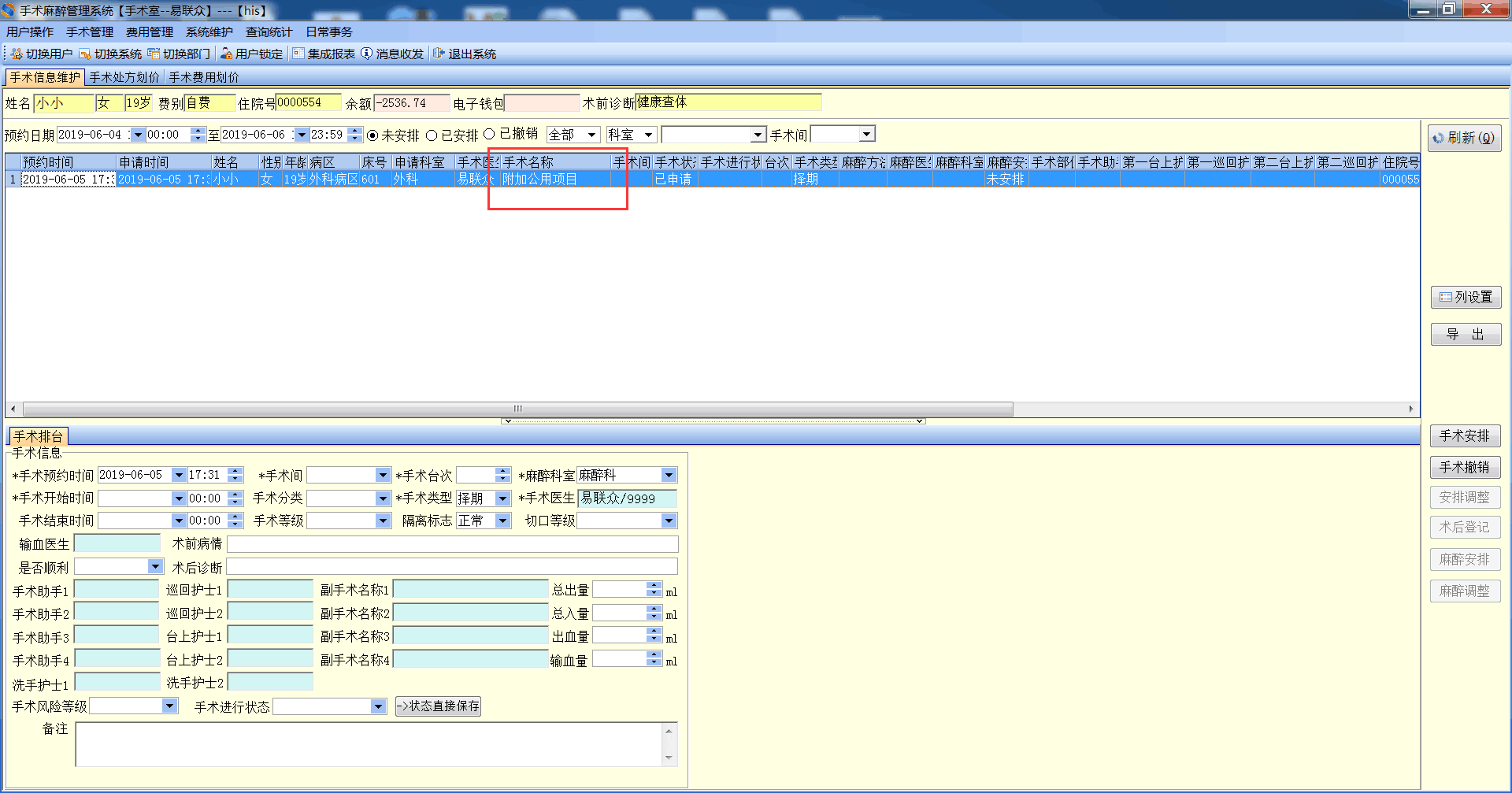Switch to the 手术费用划价 tab
The height and width of the screenshot is (793, 1512).
[x=204, y=77]
